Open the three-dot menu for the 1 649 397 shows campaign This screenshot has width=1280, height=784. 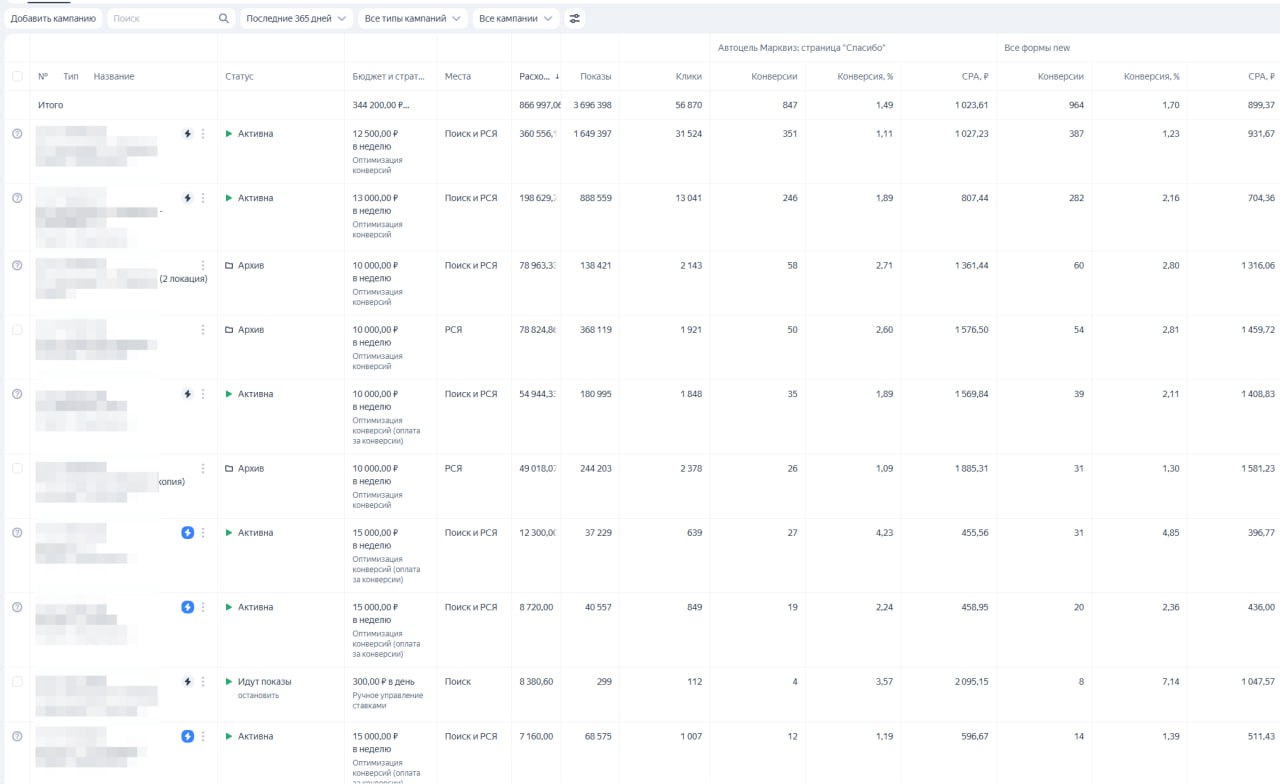[203, 133]
